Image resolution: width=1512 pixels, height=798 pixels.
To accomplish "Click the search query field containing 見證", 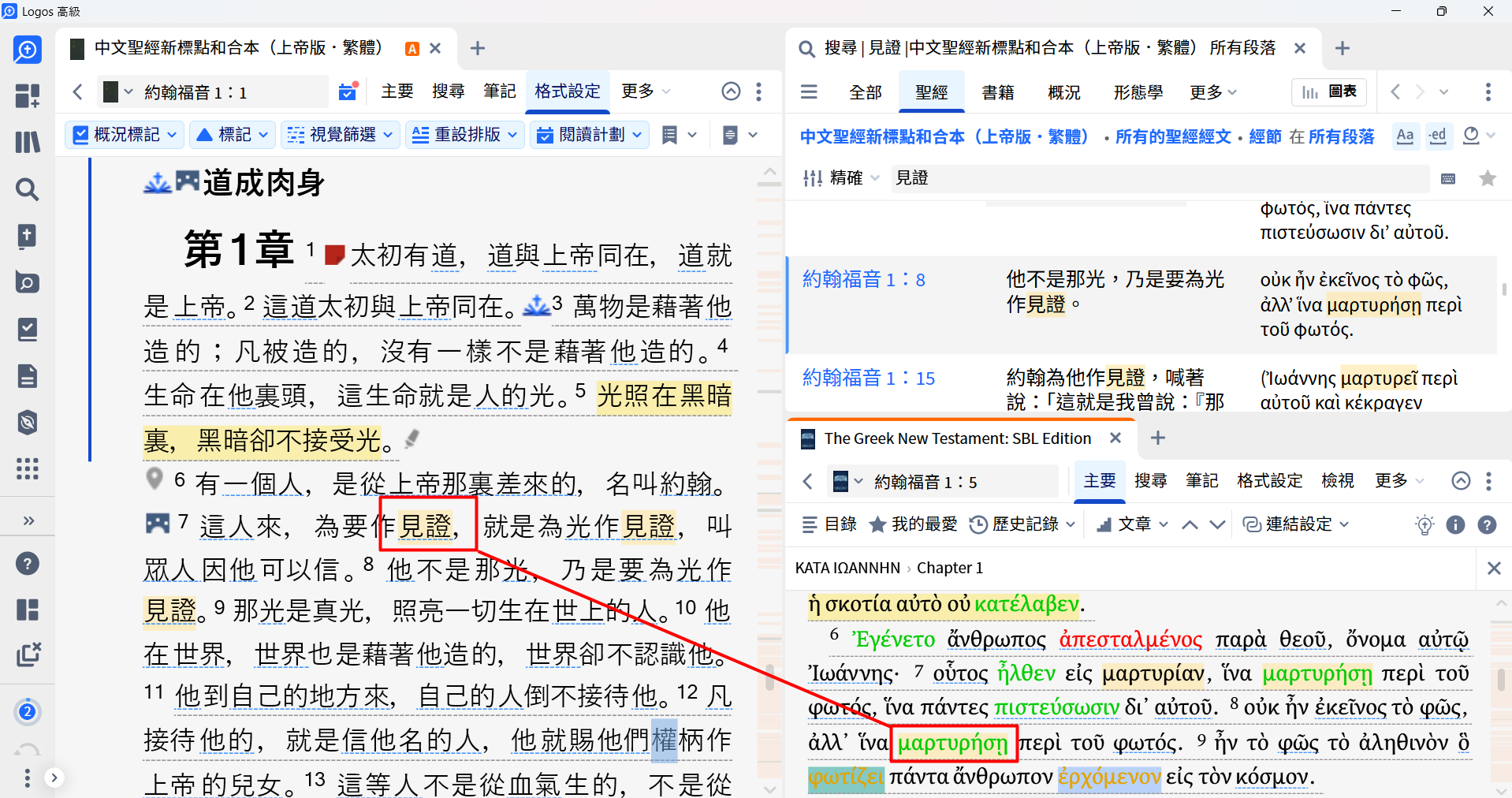I will tap(1161, 178).
